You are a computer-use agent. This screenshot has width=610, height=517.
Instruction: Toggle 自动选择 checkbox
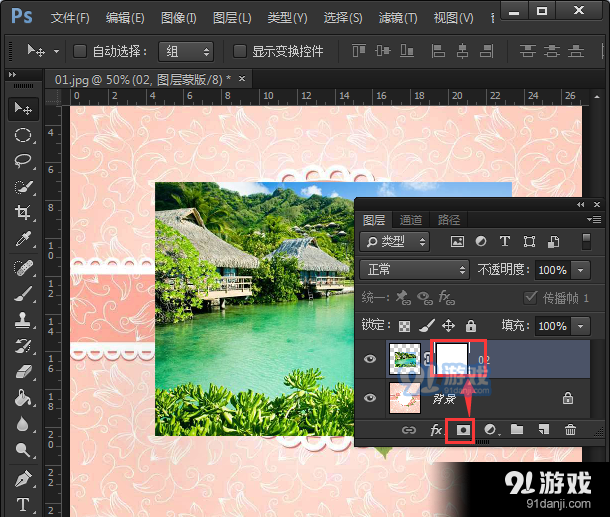[x=80, y=51]
